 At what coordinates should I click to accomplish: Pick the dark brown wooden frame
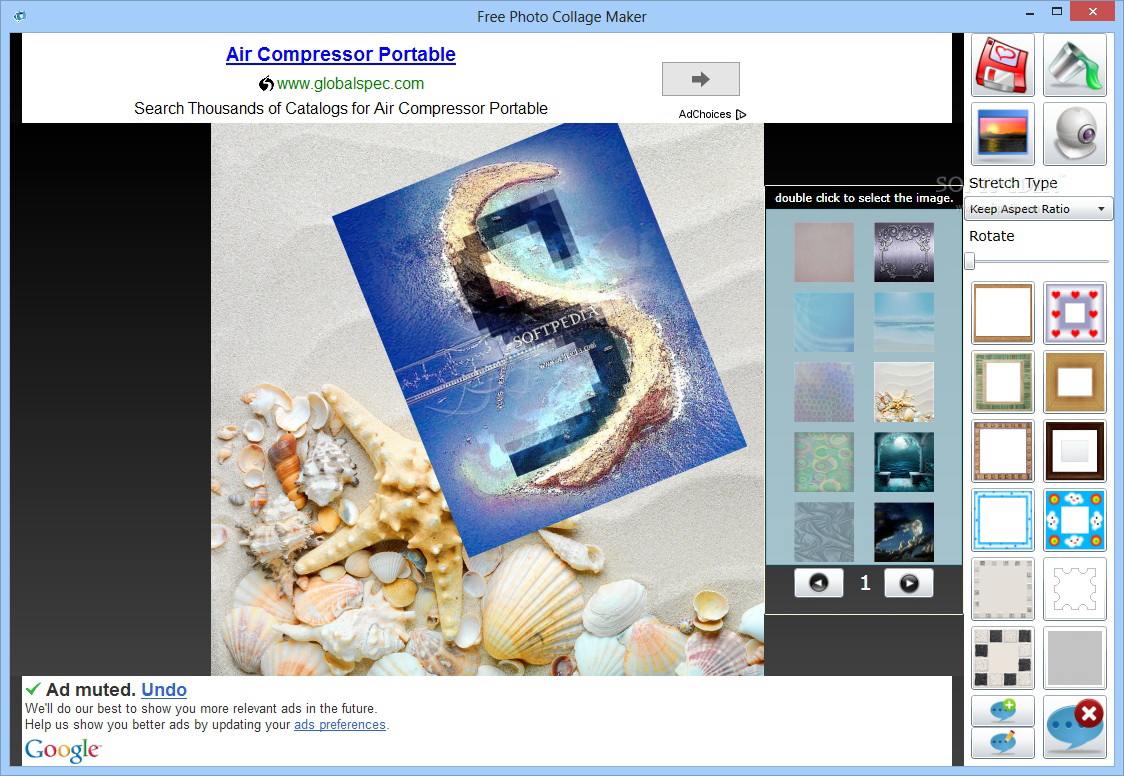[x=1075, y=451]
